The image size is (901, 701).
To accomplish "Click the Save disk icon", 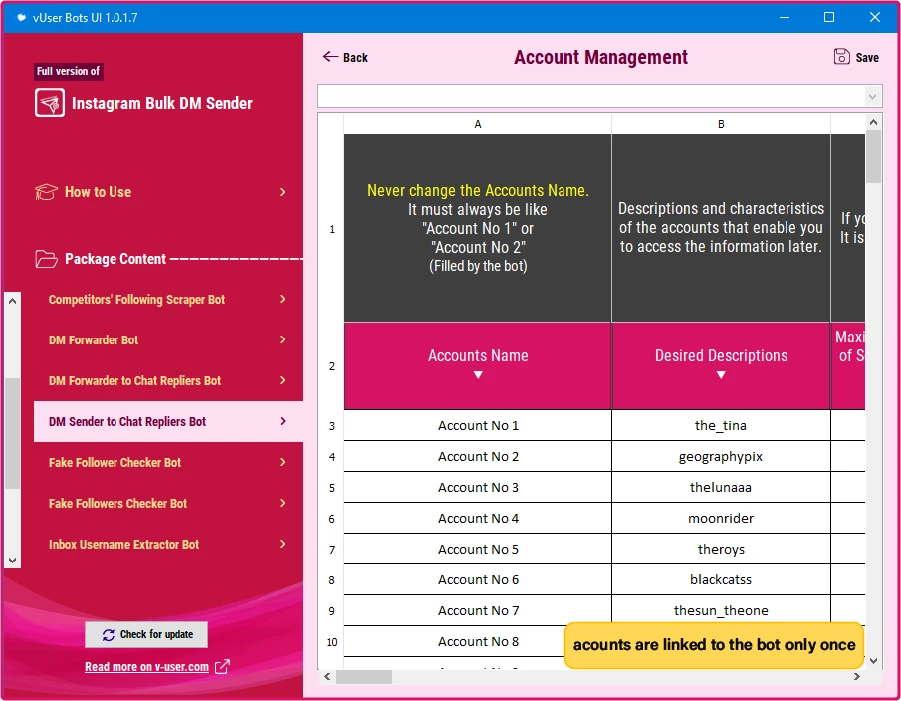I will pos(841,56).
